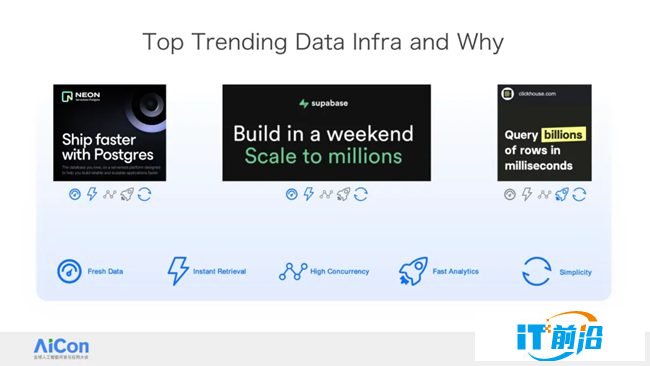Screen dimensions: 650x366
Task: Click the Fast Analytics label
Action: 456,271
